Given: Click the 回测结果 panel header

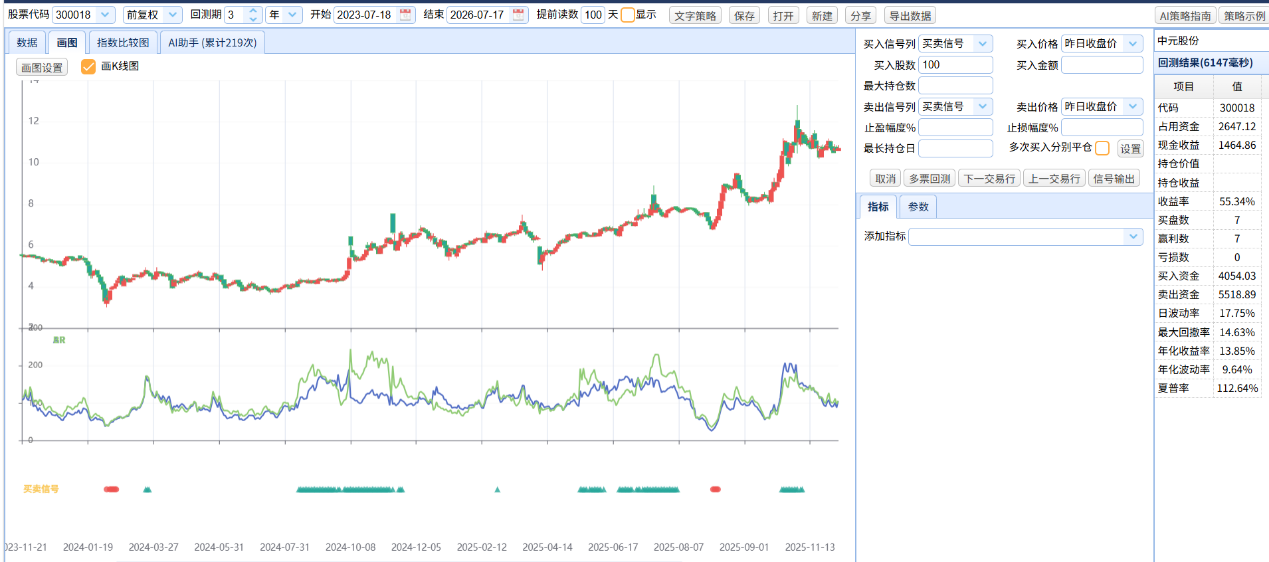Looking at the screenshot, I should pos(1211,62).
